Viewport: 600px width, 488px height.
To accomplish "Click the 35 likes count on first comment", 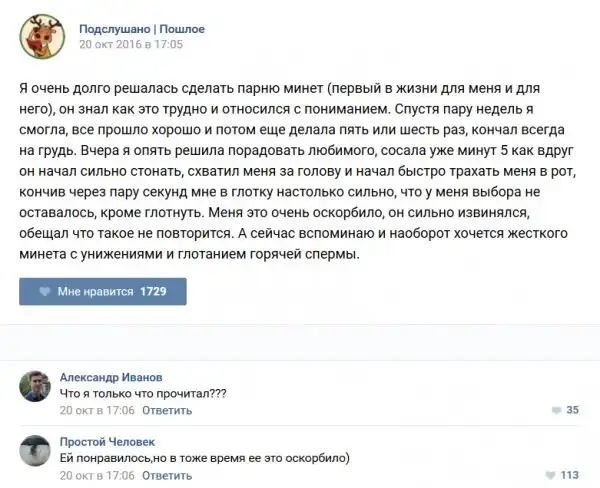I will (573, 410).
